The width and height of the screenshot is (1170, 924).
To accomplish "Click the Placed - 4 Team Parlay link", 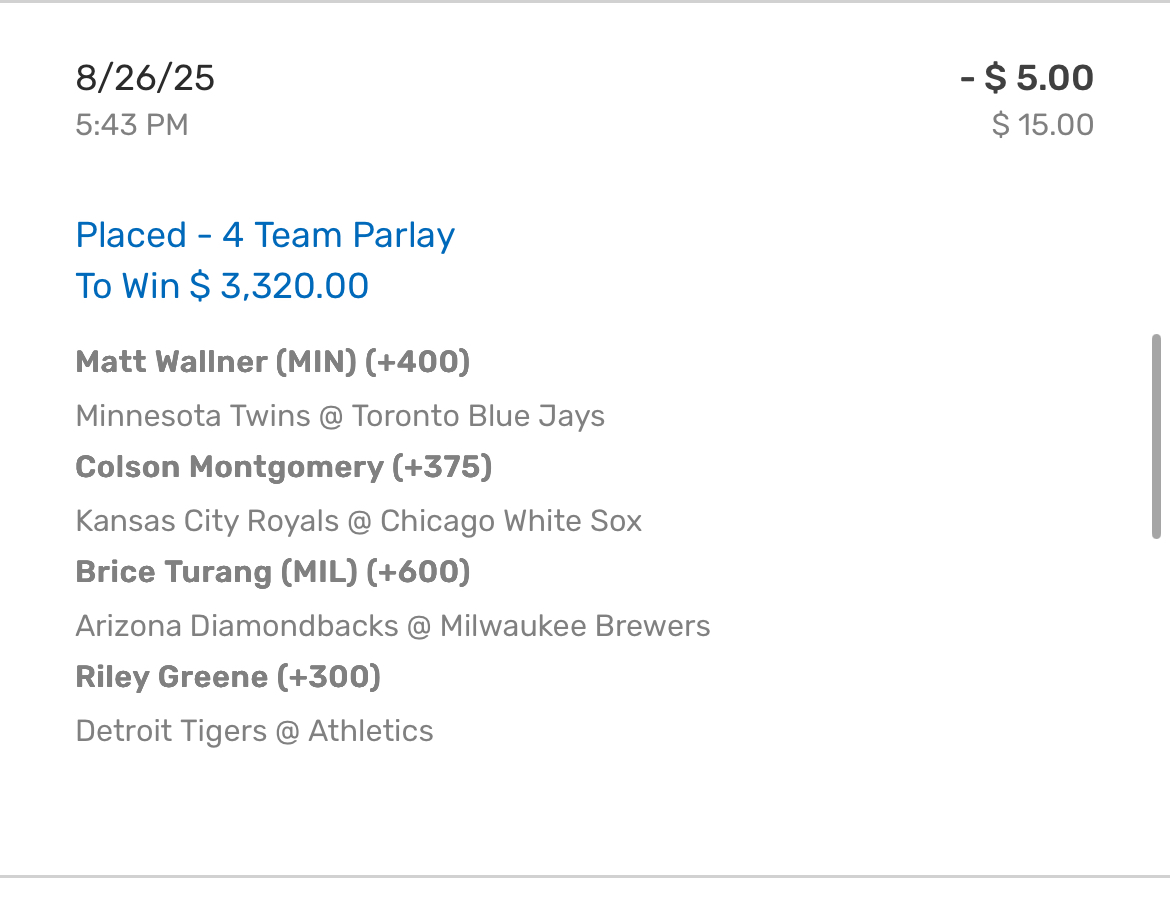I will pyautogui.click(x=265, y=236).
